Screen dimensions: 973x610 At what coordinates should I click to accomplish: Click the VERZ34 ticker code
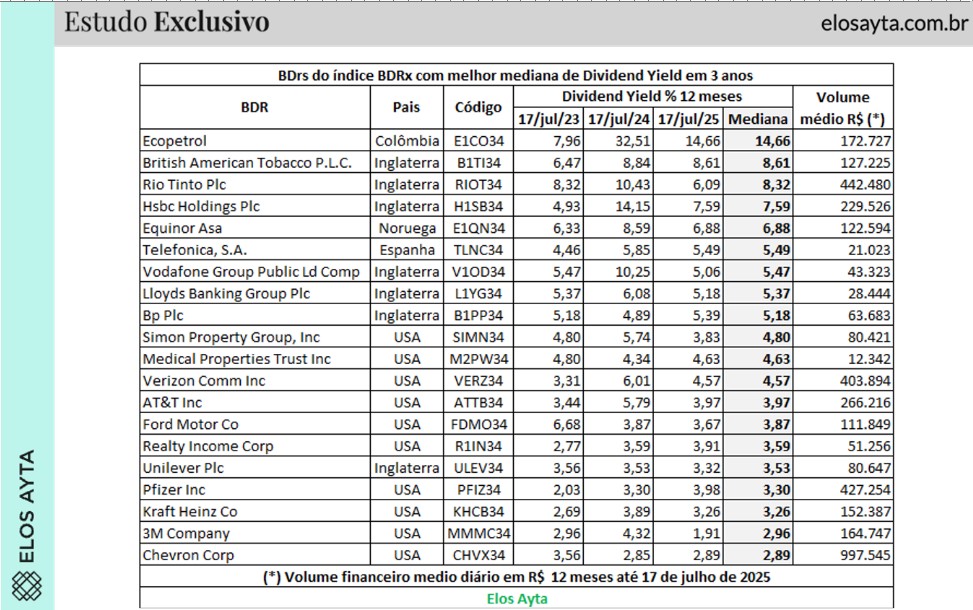tap(478, 380)
